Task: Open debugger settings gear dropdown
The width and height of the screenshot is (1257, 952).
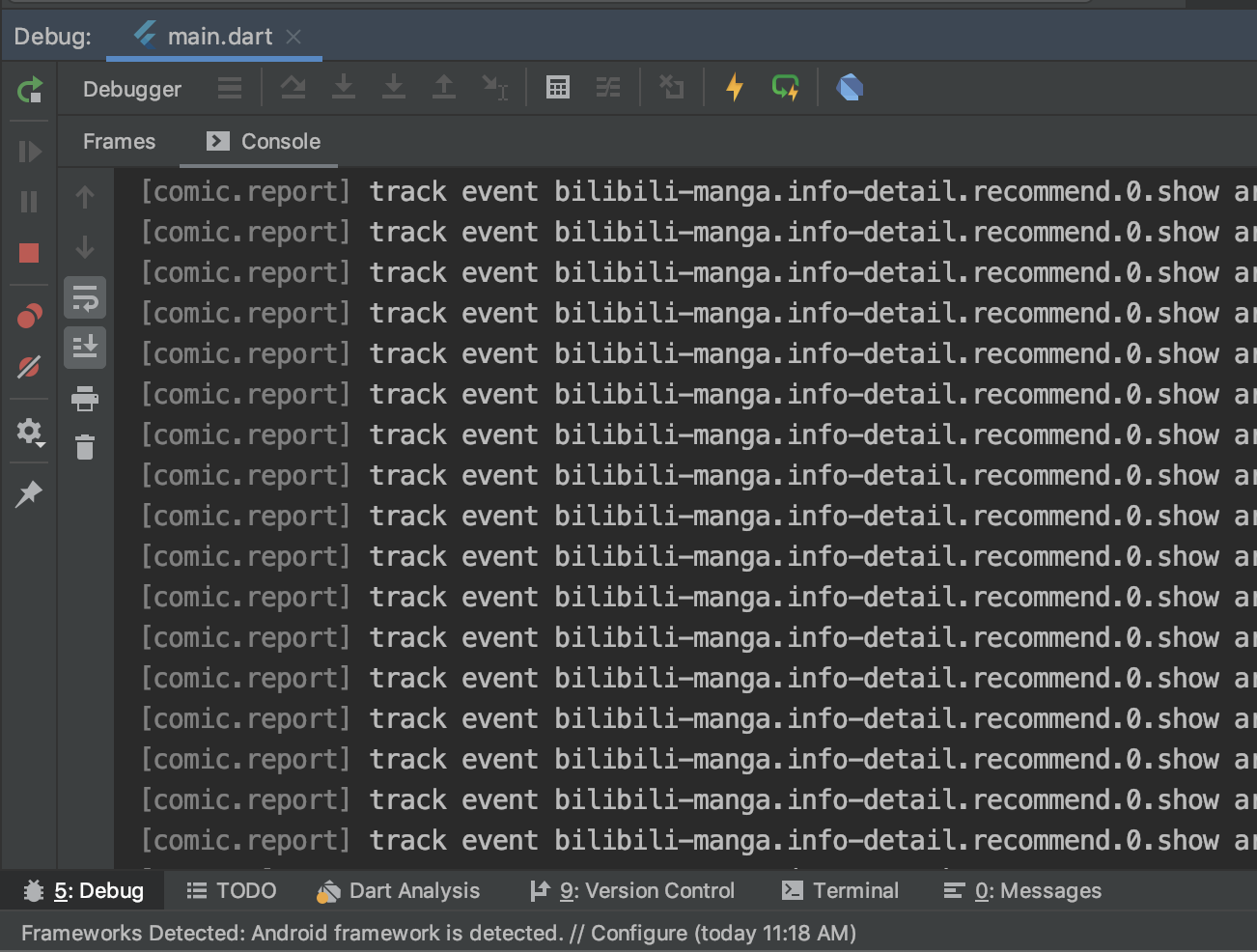Action: [30, 432]
